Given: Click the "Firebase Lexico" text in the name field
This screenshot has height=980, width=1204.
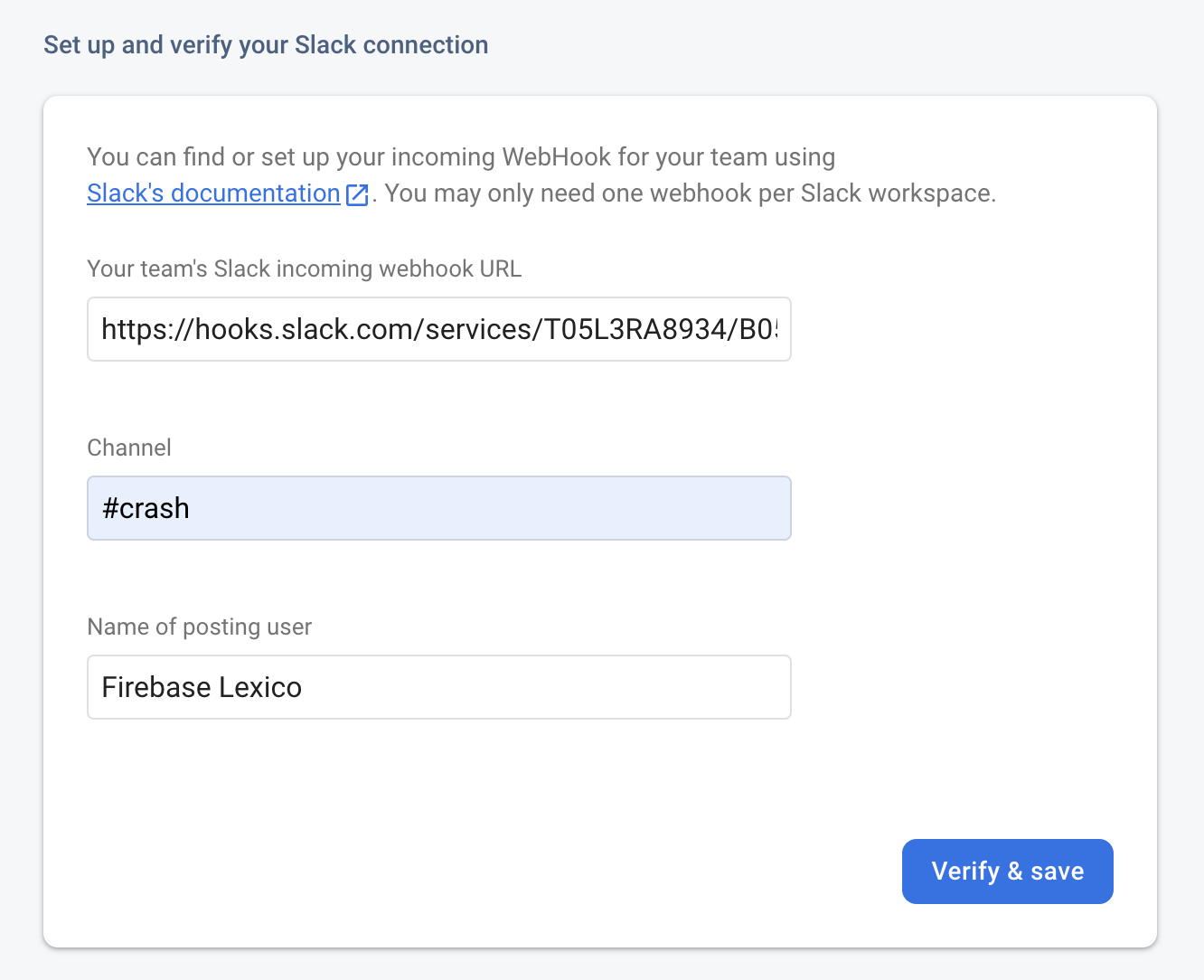Looking at the screenshot, I should tap(202, 687).
